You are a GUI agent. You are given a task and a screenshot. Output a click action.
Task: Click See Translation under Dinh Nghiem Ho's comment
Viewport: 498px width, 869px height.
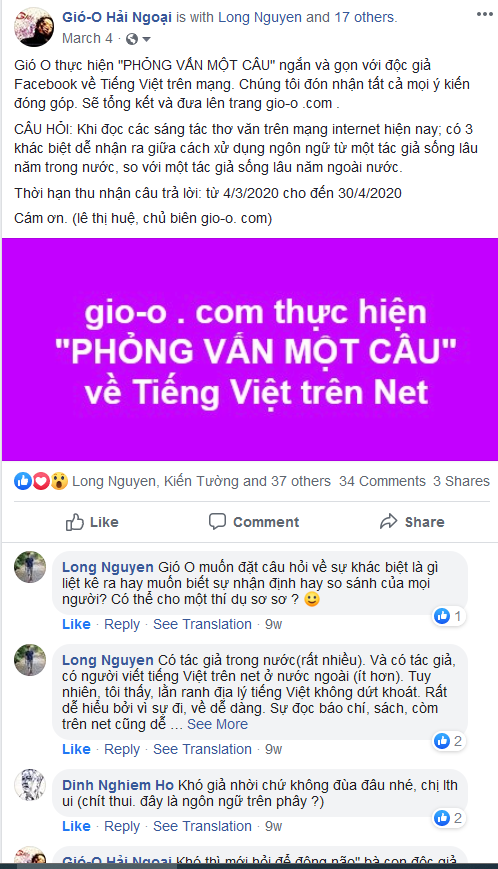202,826
